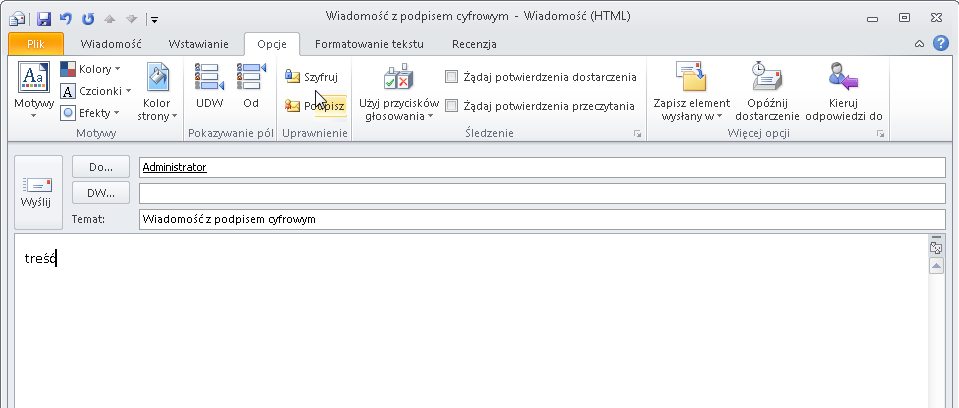Expand the Efekty theme effects dropdown

[91, 113]
